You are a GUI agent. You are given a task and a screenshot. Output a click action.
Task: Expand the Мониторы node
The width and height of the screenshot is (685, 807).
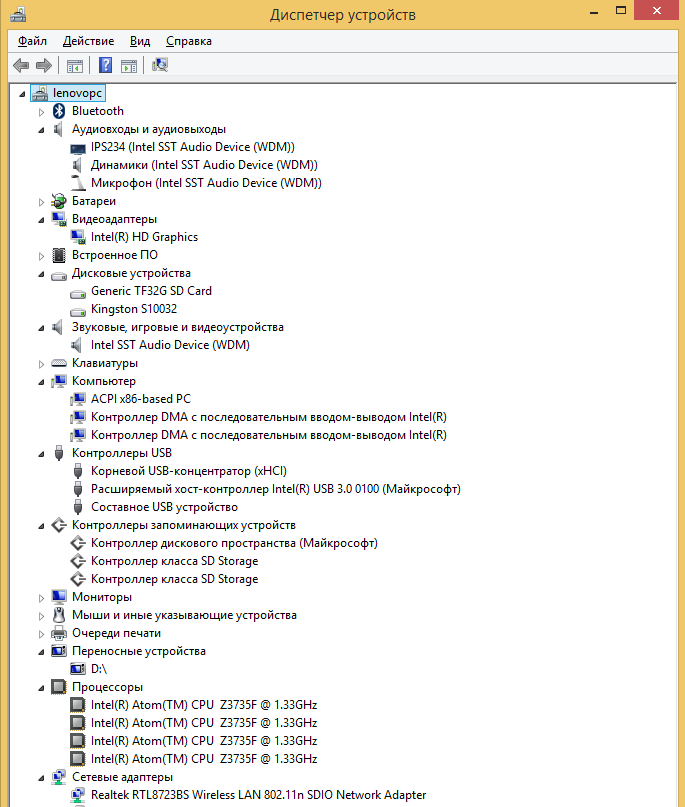(41, 598)
